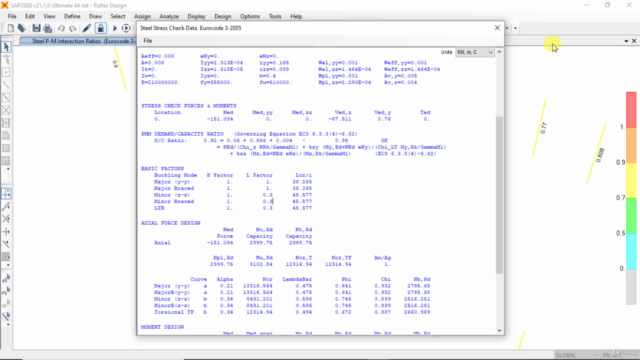Click the 'STRESS CHECK FORCES & MOMENTS' heading
Viewport: 640px width, 360px height.
pyautogui.click(x=189, y=106)
